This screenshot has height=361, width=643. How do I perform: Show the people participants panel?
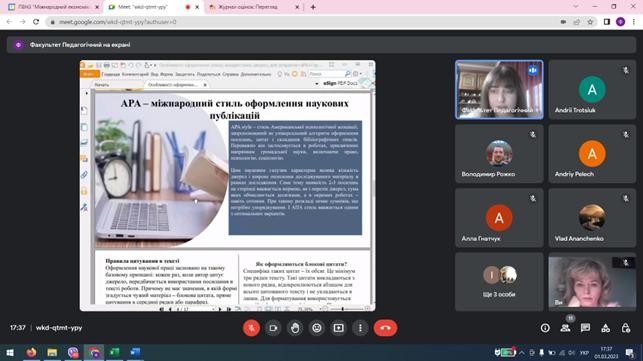[x=565, y=328]
